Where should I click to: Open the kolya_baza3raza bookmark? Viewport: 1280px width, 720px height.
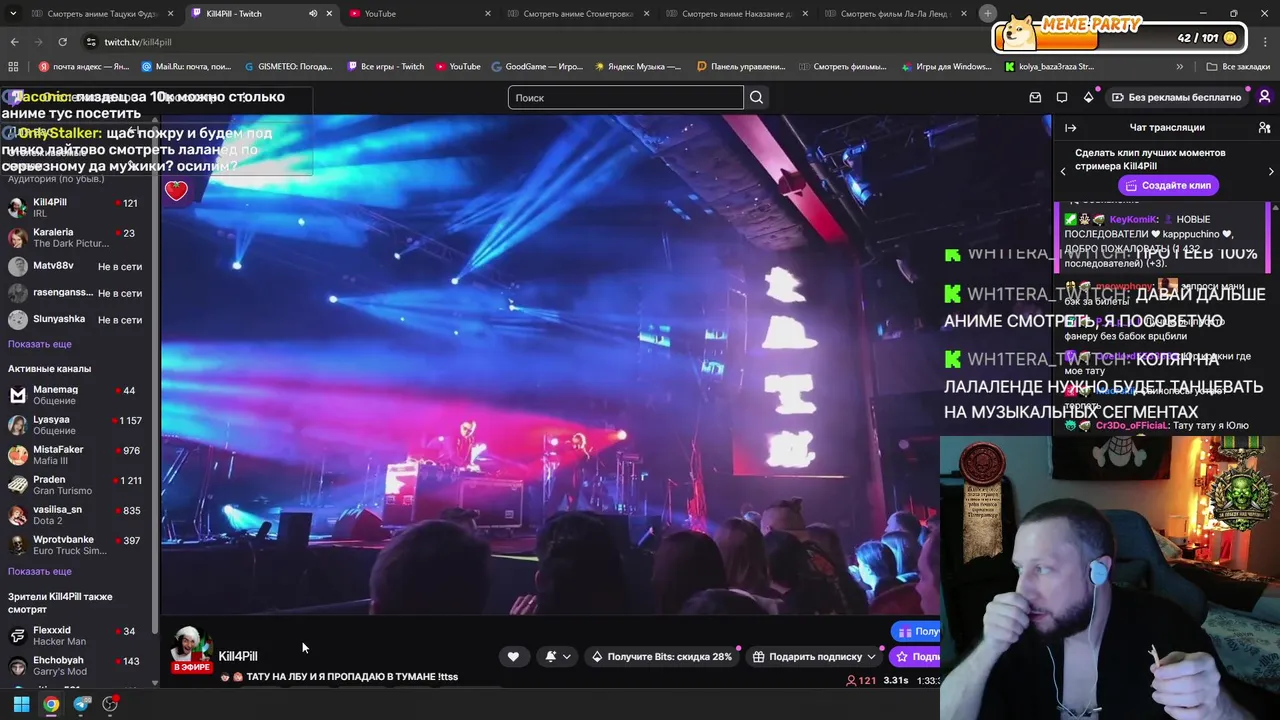point(1049,66)
